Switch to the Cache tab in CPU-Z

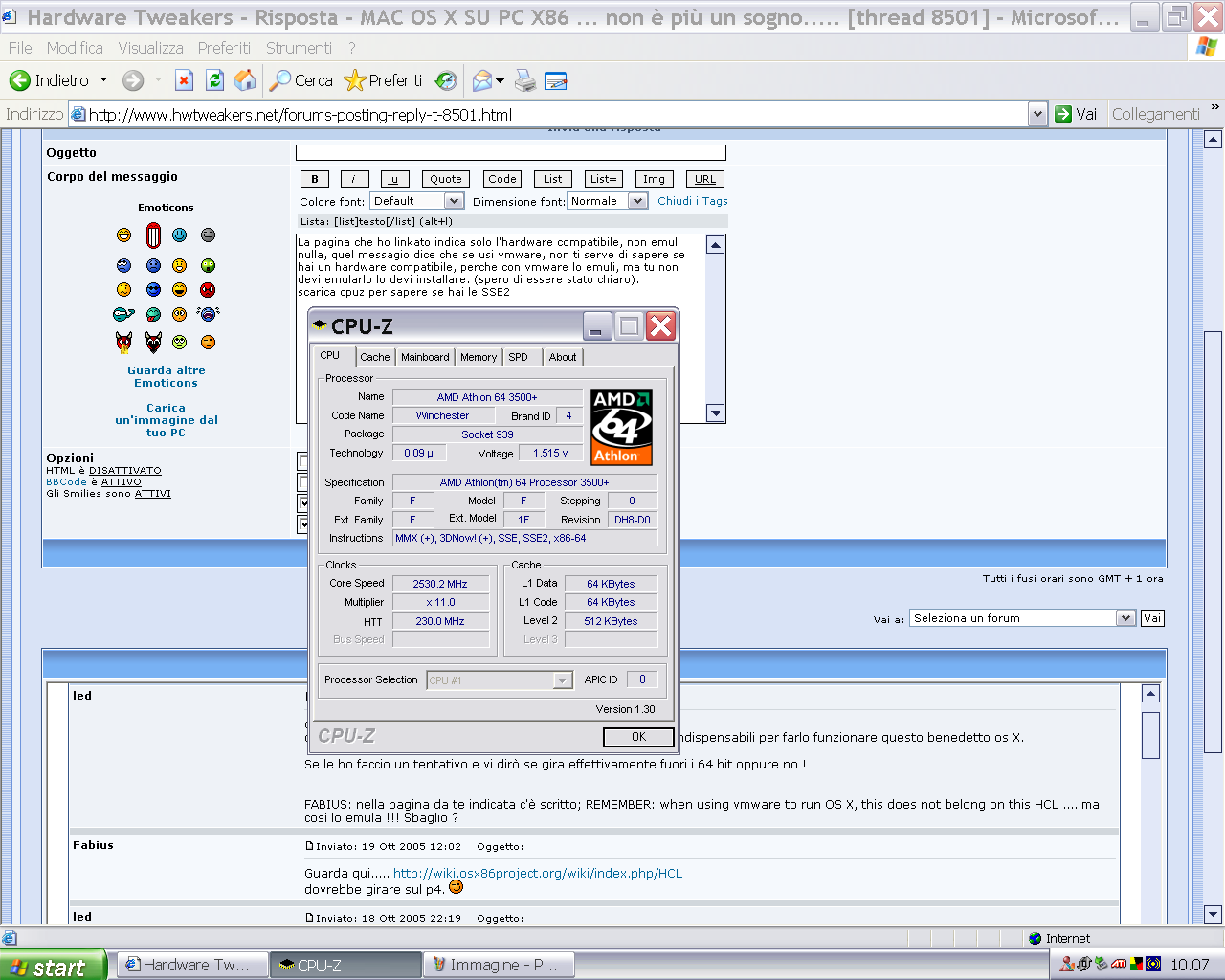tap(375, 357)
